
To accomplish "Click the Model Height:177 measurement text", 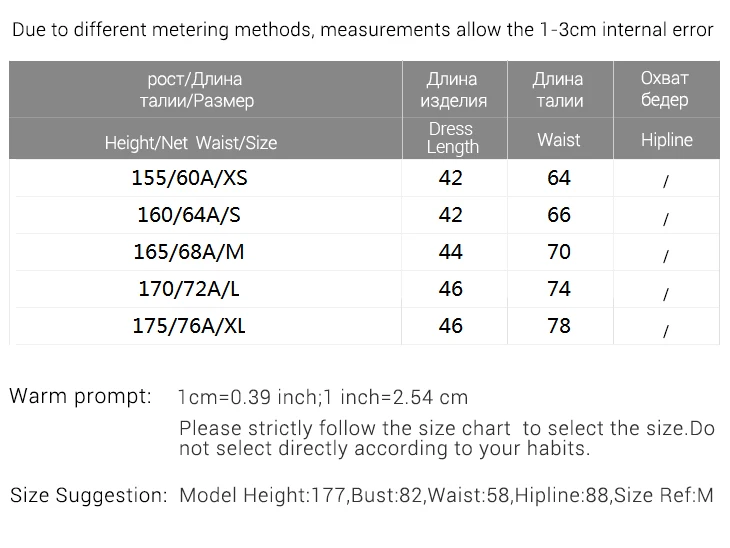I will pos(264,495).
